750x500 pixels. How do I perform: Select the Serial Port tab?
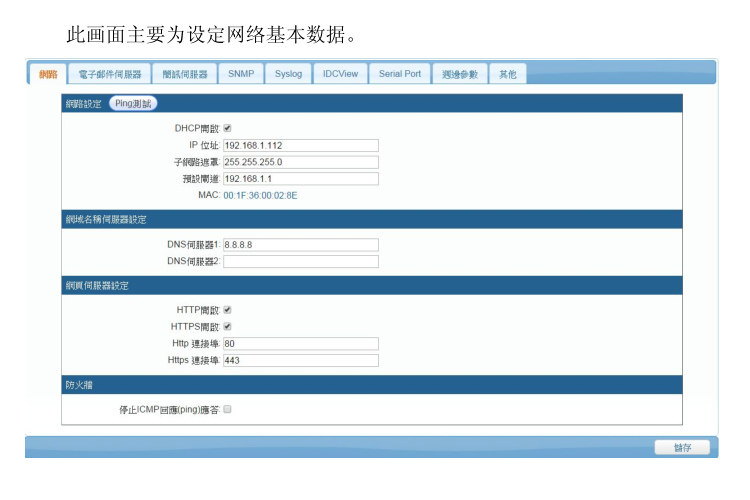400,74
